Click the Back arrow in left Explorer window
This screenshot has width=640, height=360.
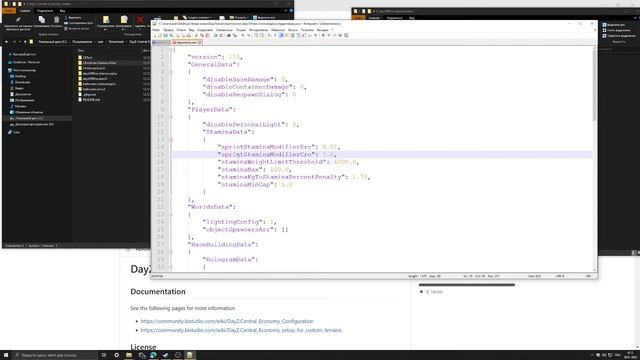(7, 42)
